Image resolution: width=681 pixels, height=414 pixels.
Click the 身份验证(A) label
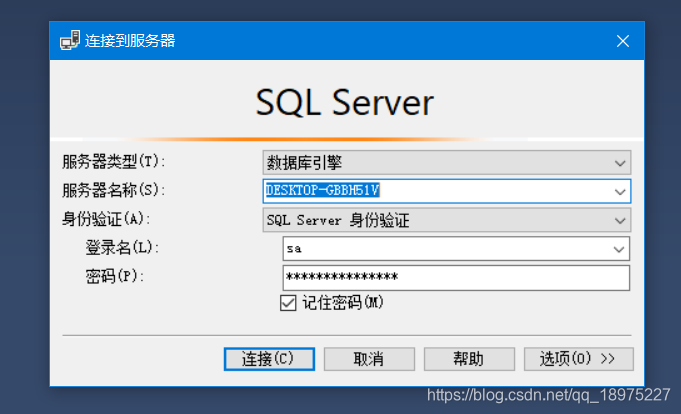coord(106,219)
